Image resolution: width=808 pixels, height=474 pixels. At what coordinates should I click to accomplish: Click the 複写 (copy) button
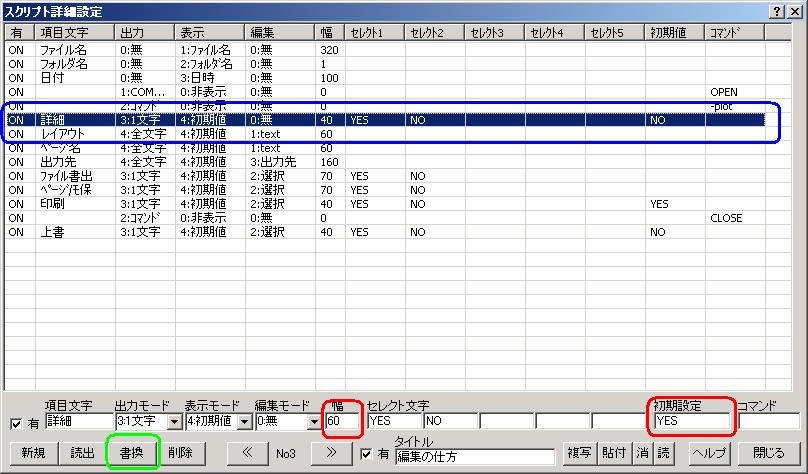click(580, 452)
